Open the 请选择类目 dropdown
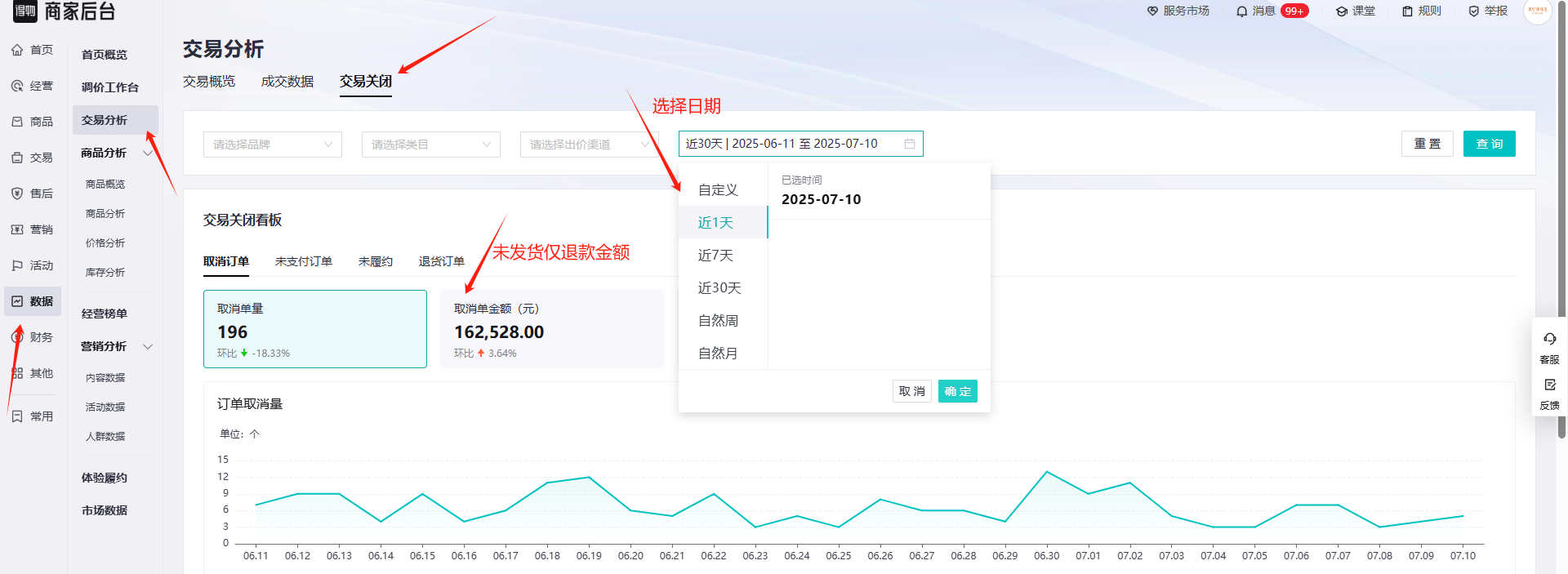This screenshot has width=1568, height=574. (x=430, y=145)
